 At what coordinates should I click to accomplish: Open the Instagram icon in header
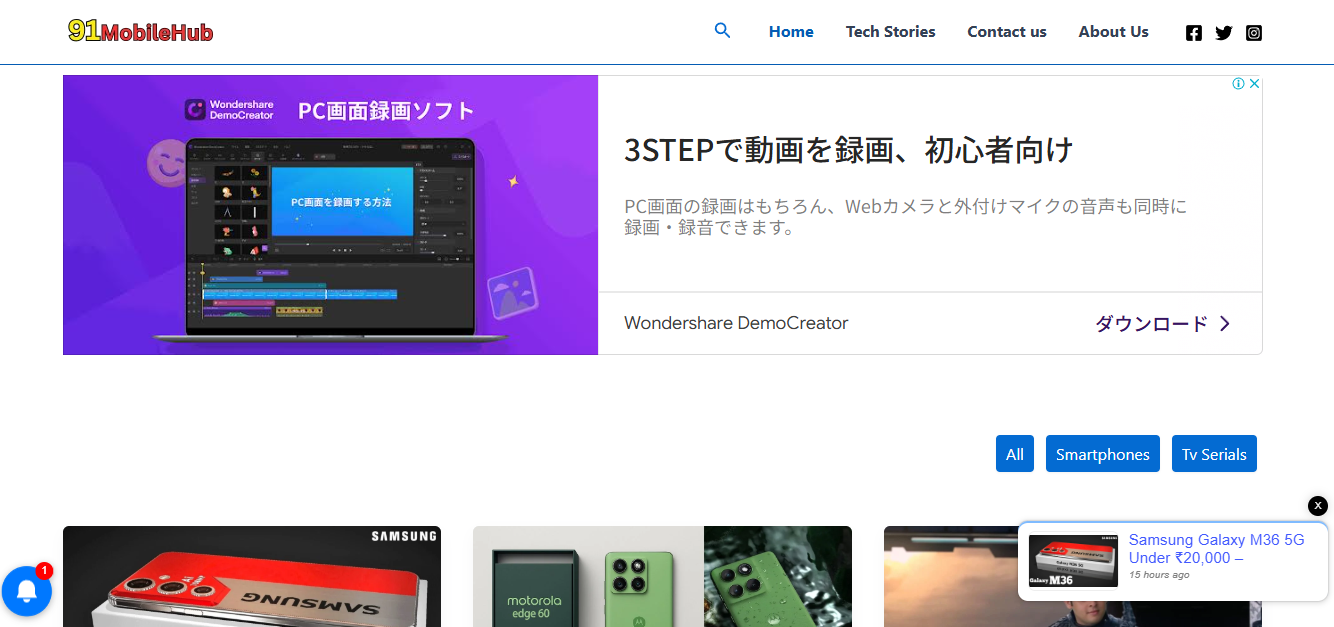coord(1254,32)
